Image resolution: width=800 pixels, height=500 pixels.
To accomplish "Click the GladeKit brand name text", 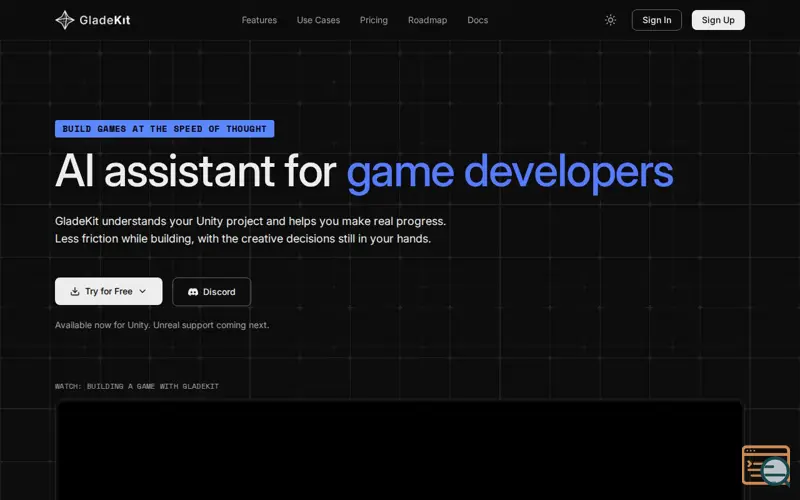I will (x=105, y=20).
